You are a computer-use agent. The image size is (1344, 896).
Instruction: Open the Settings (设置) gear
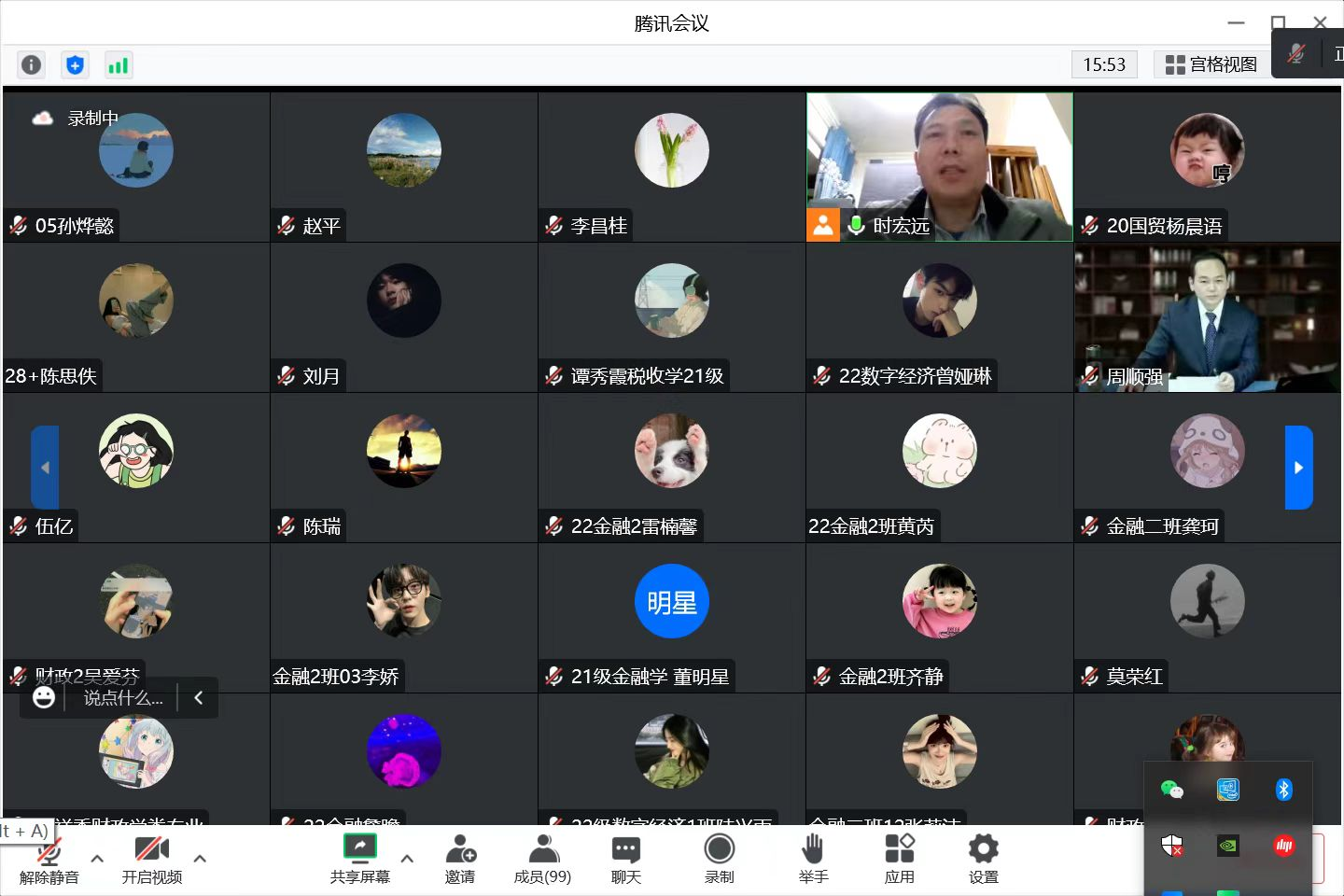click(983, 859)
